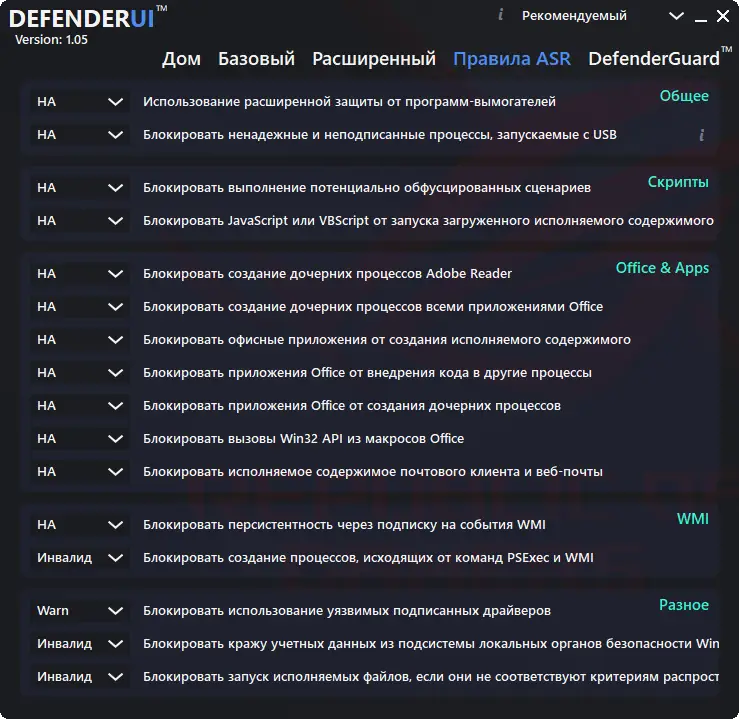Open dropdown for WMI event subscription persistence
This screenshot has width=739, height=719.
80,525
